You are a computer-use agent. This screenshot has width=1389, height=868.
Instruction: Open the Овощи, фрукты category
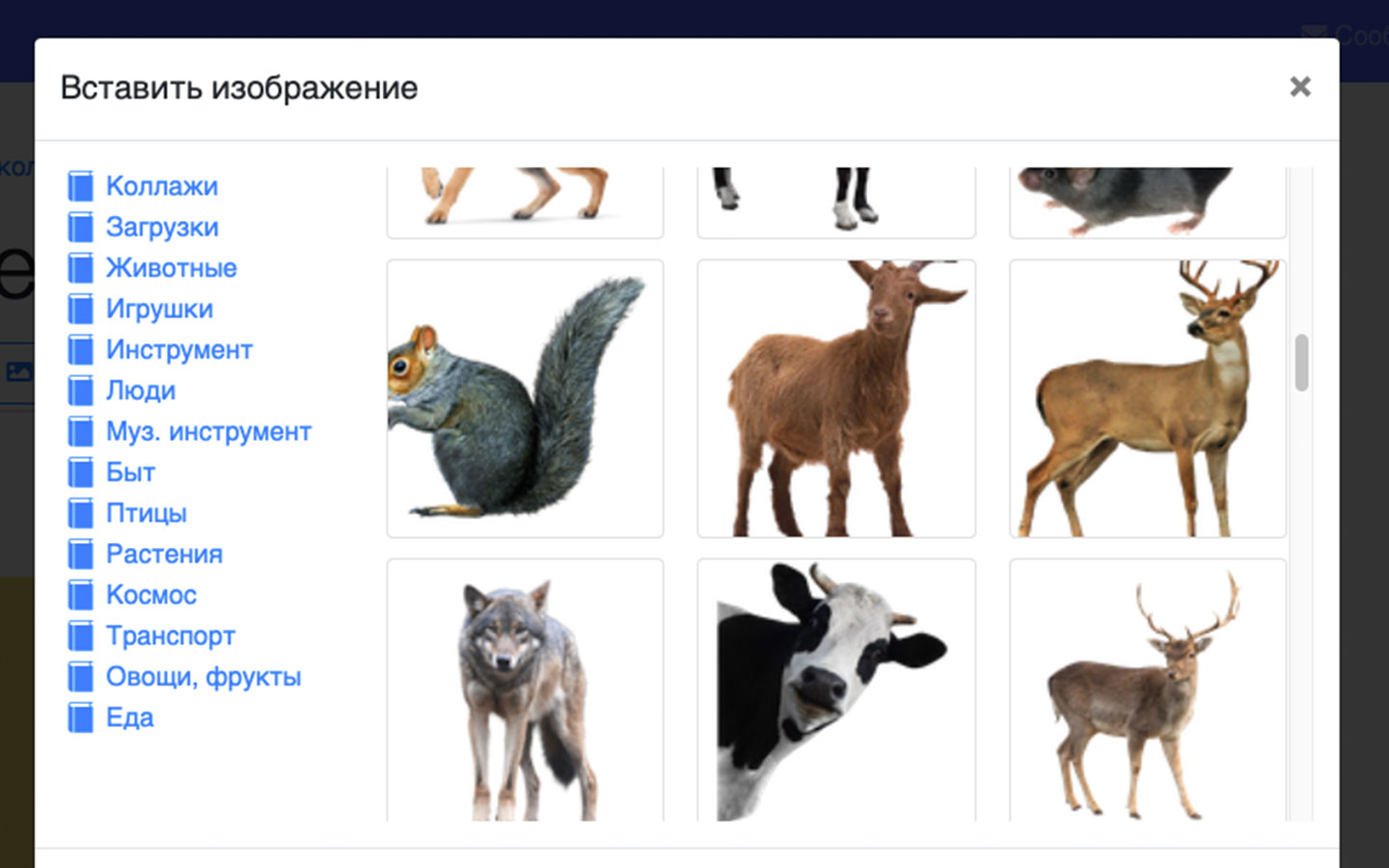pyautogui.click(x=204, y=677)
